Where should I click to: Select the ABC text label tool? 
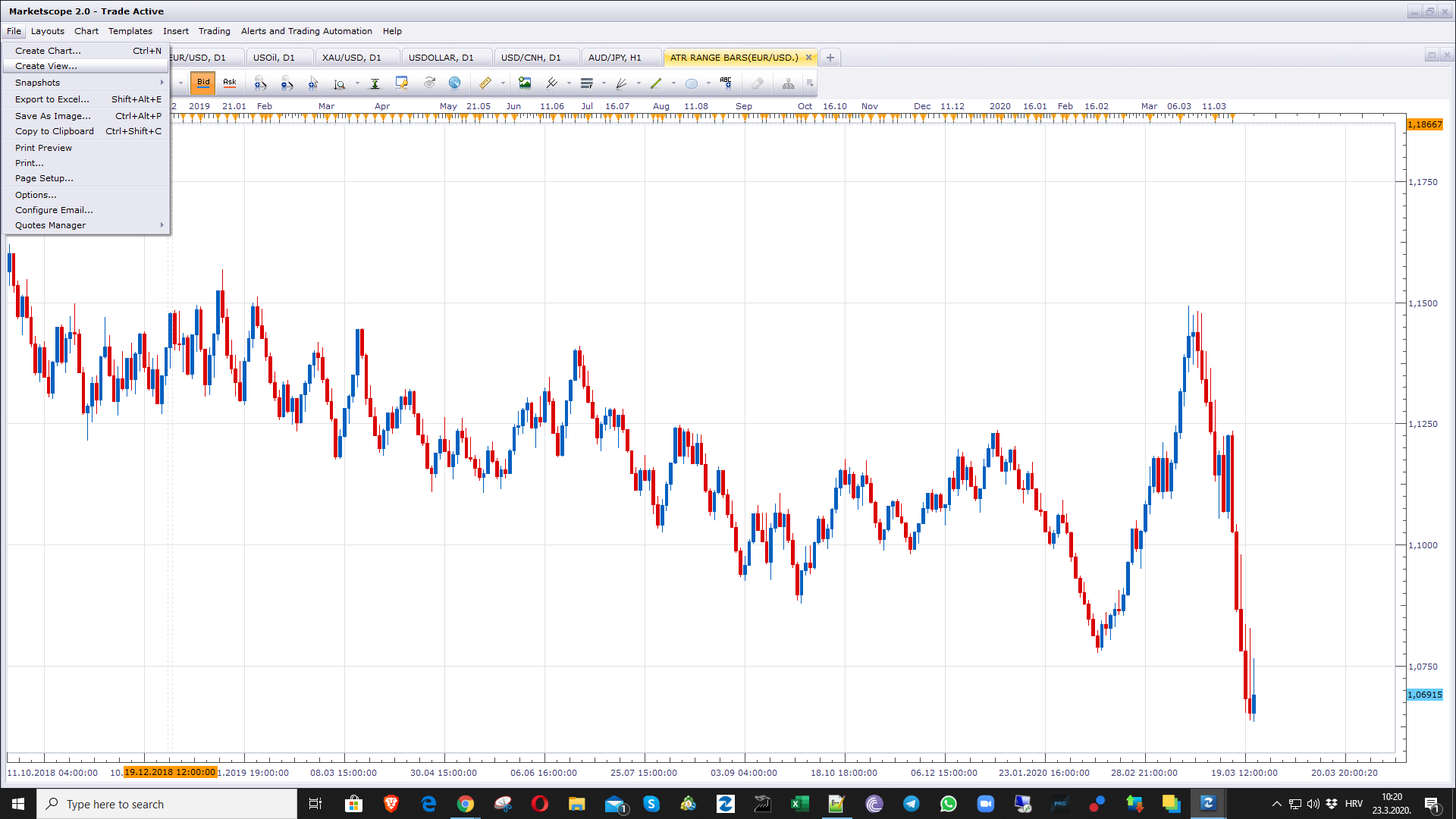coord(726,83)
